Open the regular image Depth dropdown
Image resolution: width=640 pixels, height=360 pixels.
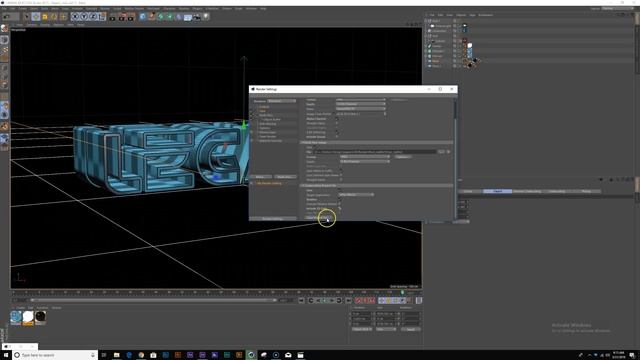pos(360,104)
